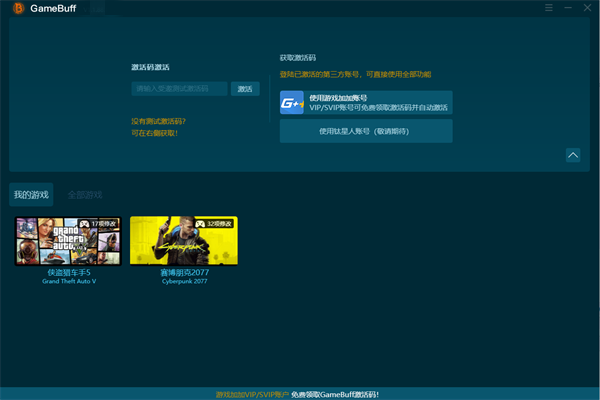Open Grand Theft Auto V thumbnail
Viewport: 600px width, 400px height.
[68, 241]
